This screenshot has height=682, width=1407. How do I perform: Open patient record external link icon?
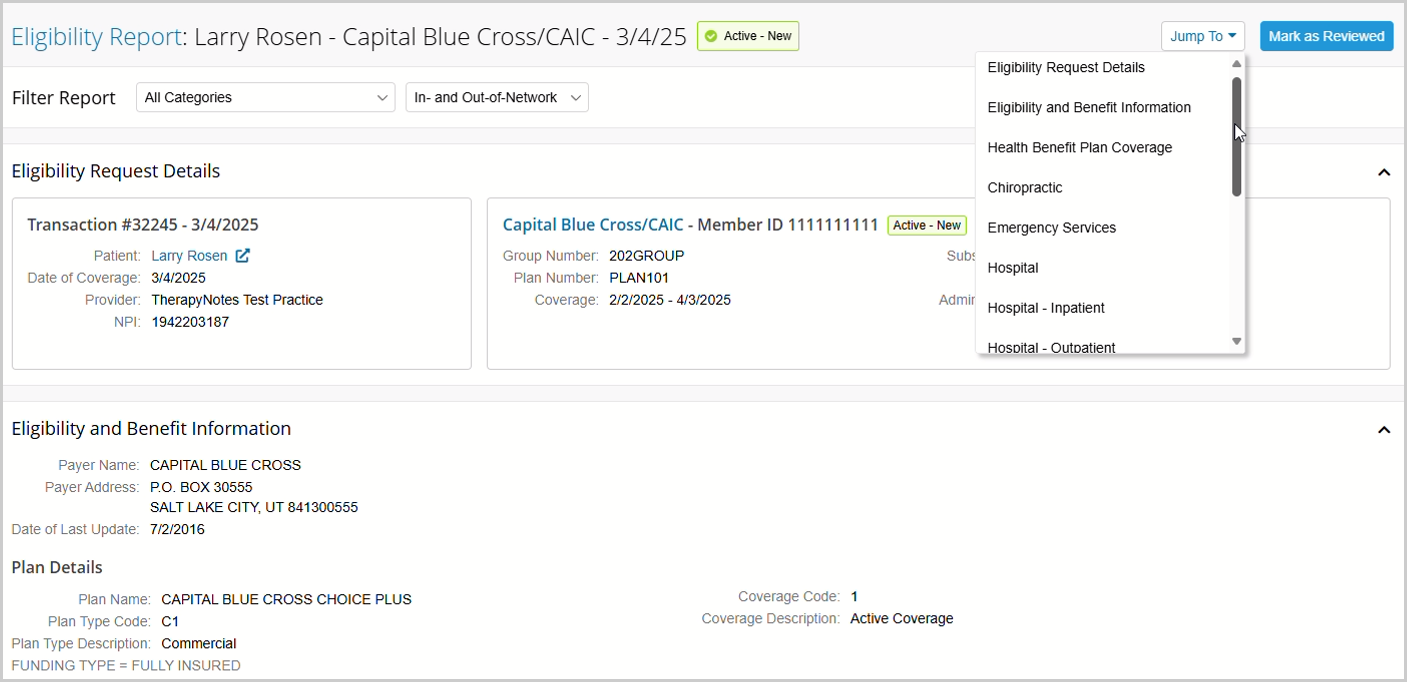point(242,256)
